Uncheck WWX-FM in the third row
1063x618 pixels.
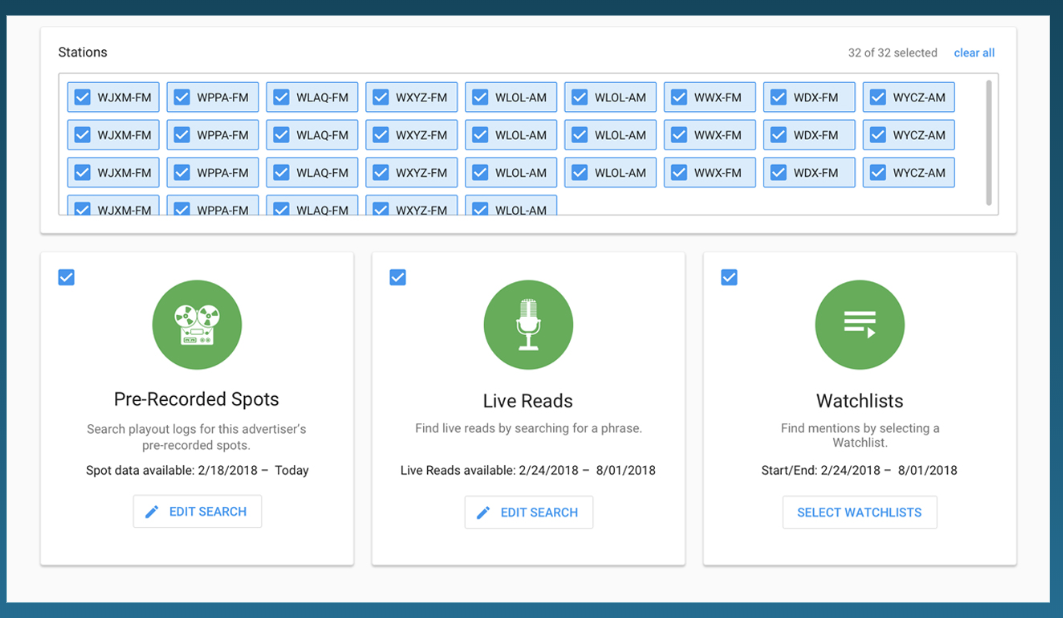tap(679, 172)
